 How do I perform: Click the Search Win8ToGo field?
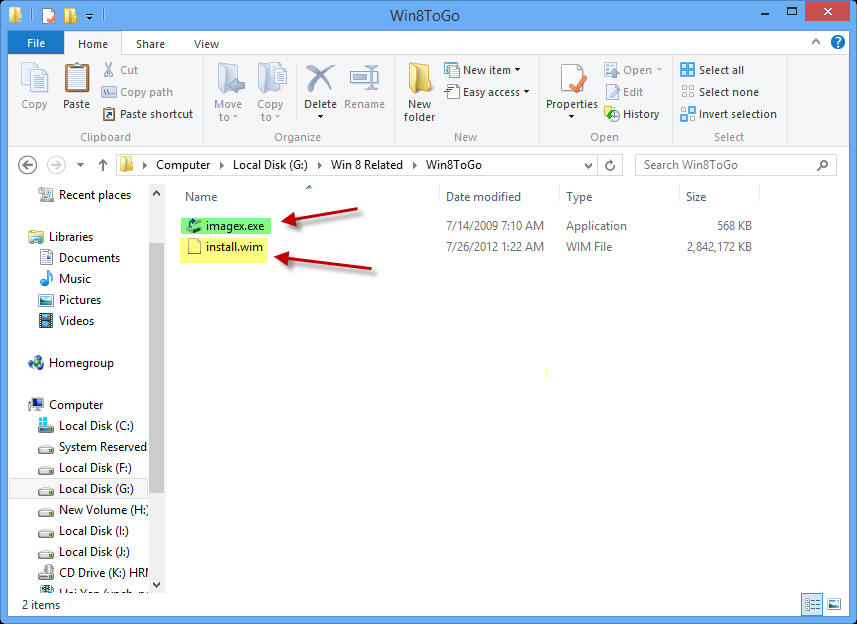point(735,165)
